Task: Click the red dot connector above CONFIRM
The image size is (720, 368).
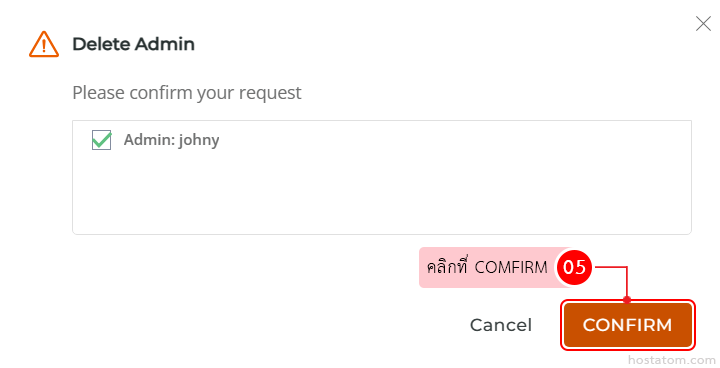Action: coord(627,300)
